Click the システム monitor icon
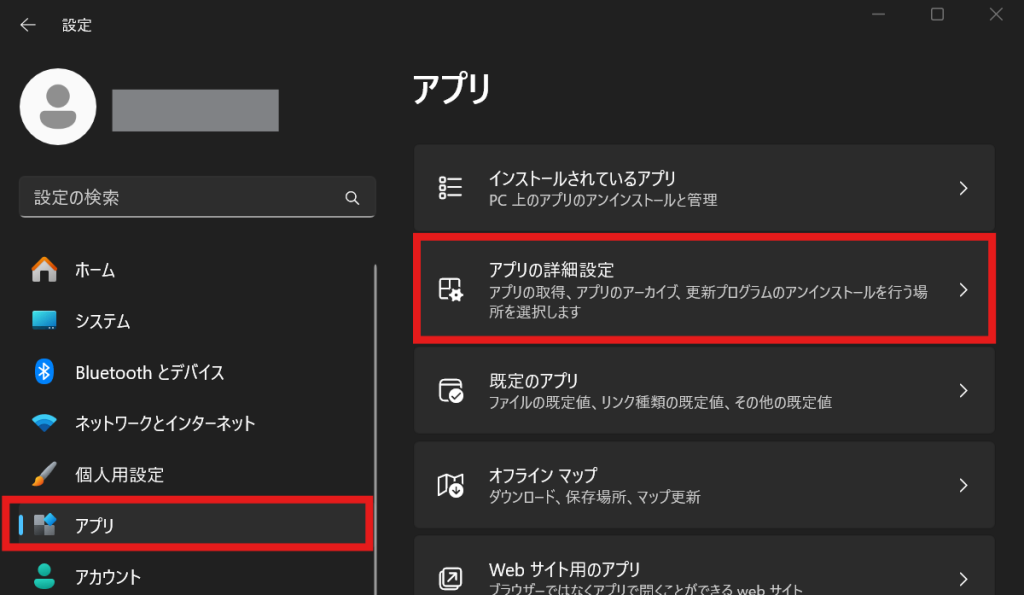 pyautogui.click(x=44, y=320)
